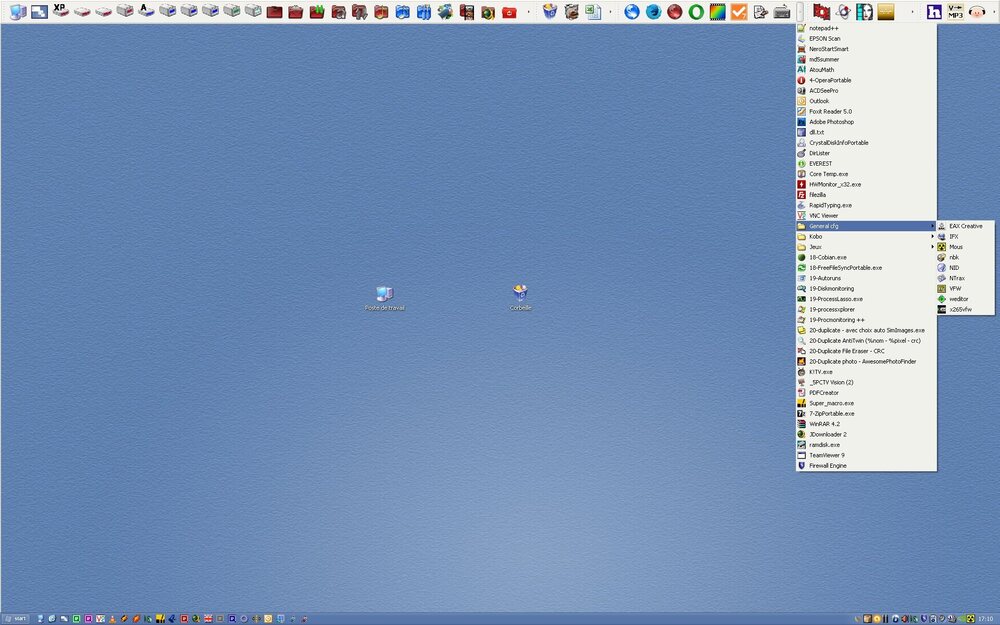This screenshot has width=1000, height=625.
Task: Select EAX Creative in the submenu
Action: [x=965, y=226]
